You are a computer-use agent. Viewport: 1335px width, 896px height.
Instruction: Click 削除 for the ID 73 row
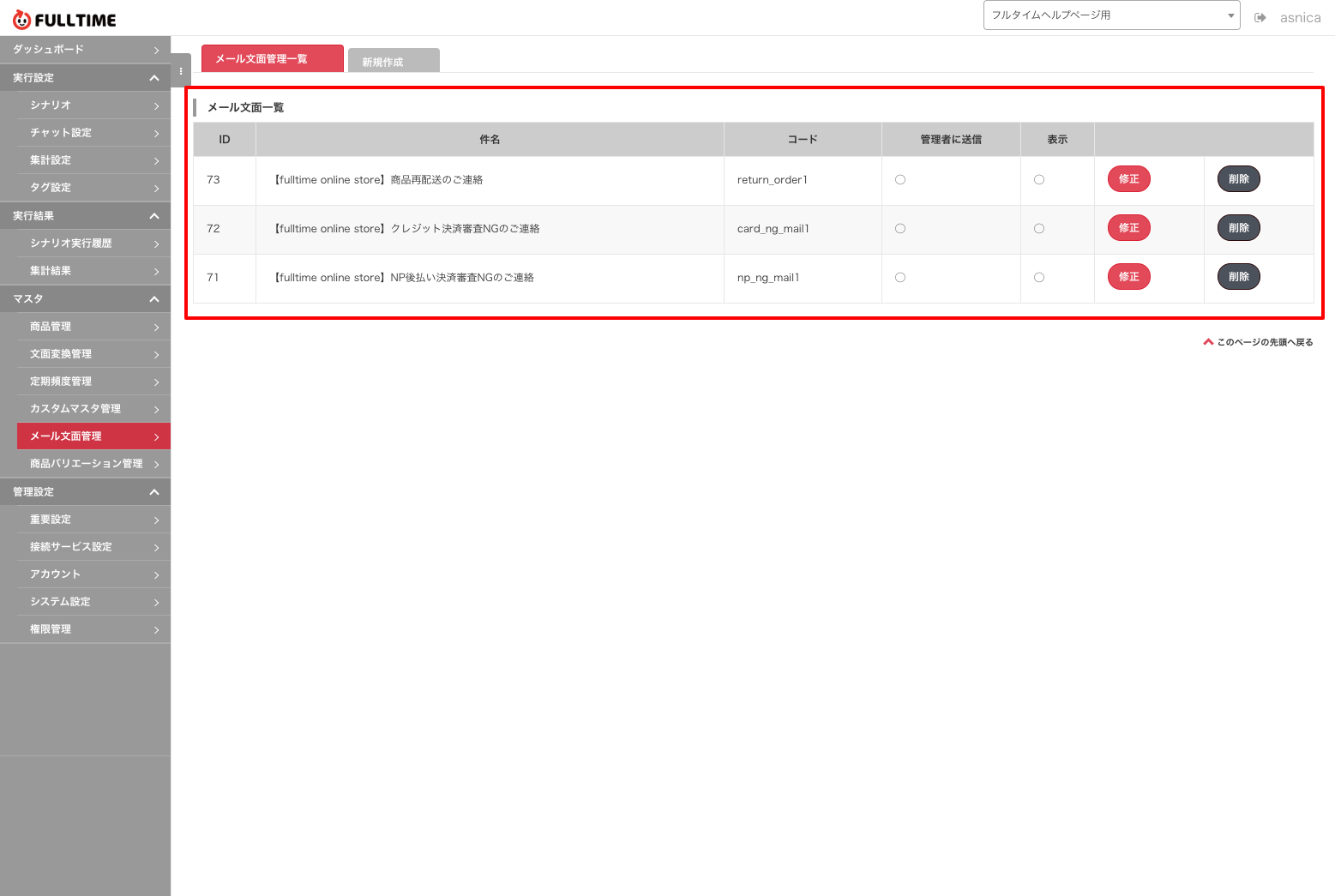click(1239, 179)
